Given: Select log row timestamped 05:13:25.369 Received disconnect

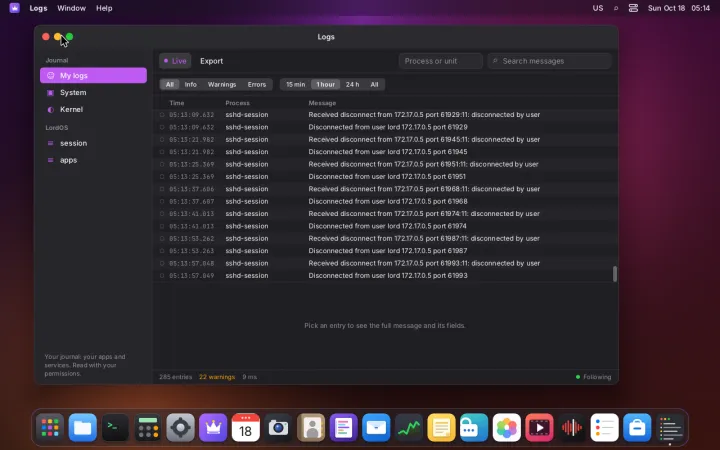Looking at the screenshot, I should click(x=386, y=164).
